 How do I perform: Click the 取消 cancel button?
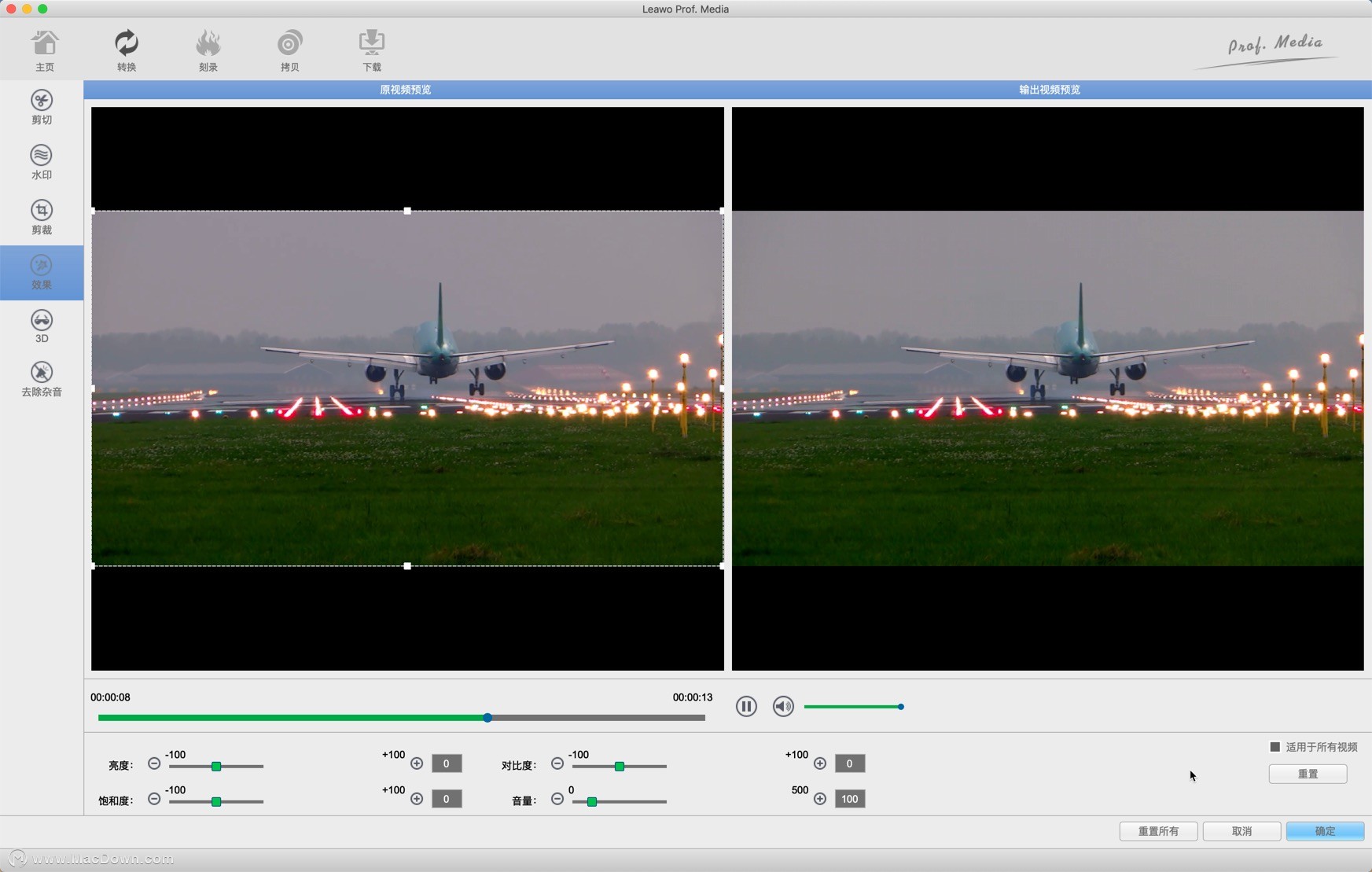point(1241,831)
